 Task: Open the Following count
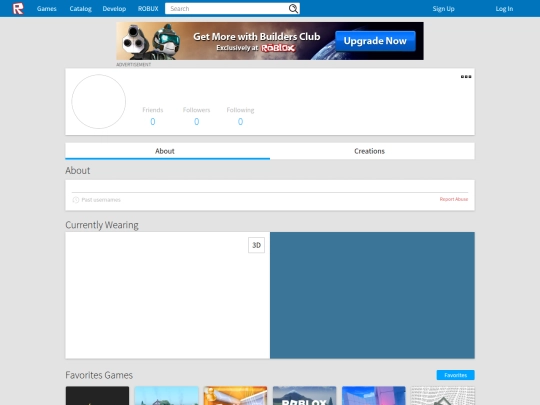click(240, 122)
